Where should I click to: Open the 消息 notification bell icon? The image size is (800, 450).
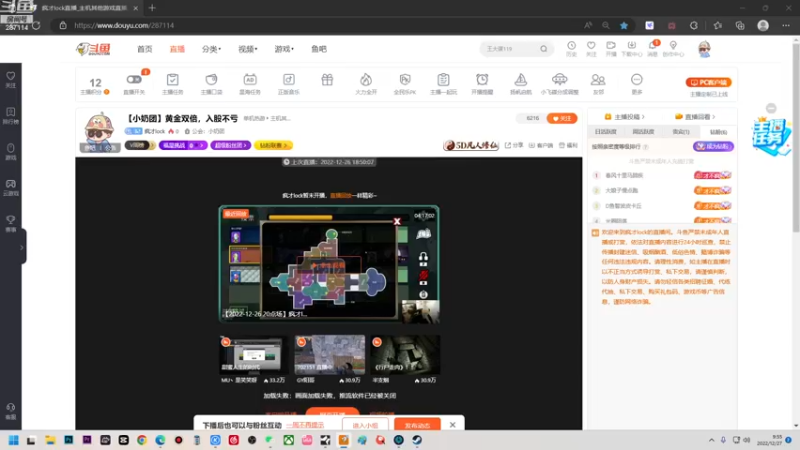coord(653,48)
